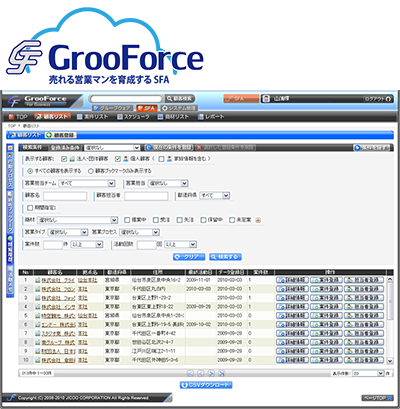Click the 検索する button
The image size is (400, 409).
click(x=225, y=257)
